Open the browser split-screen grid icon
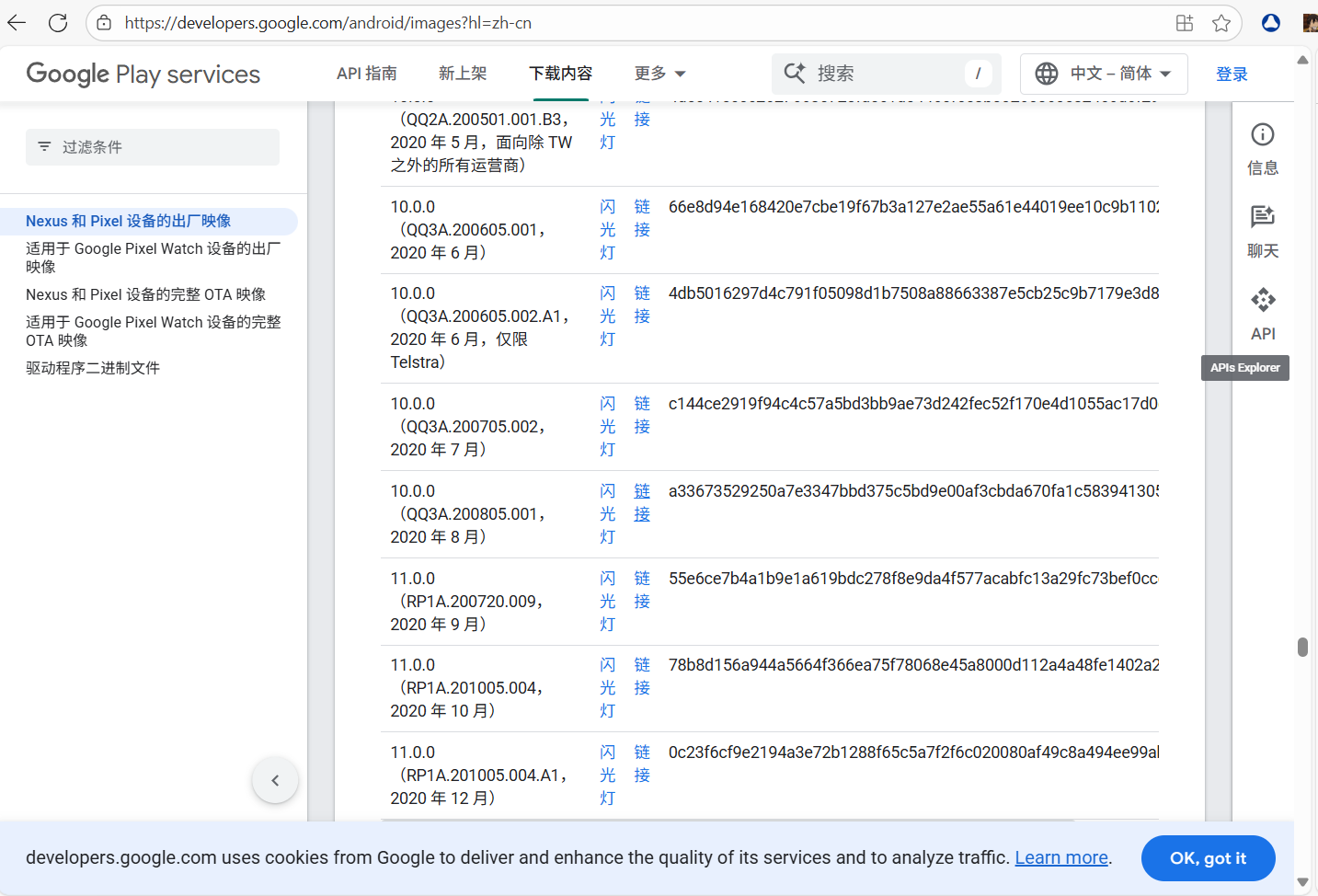Viewport: 1318px width, 896px height. [x=1185, y=23]
